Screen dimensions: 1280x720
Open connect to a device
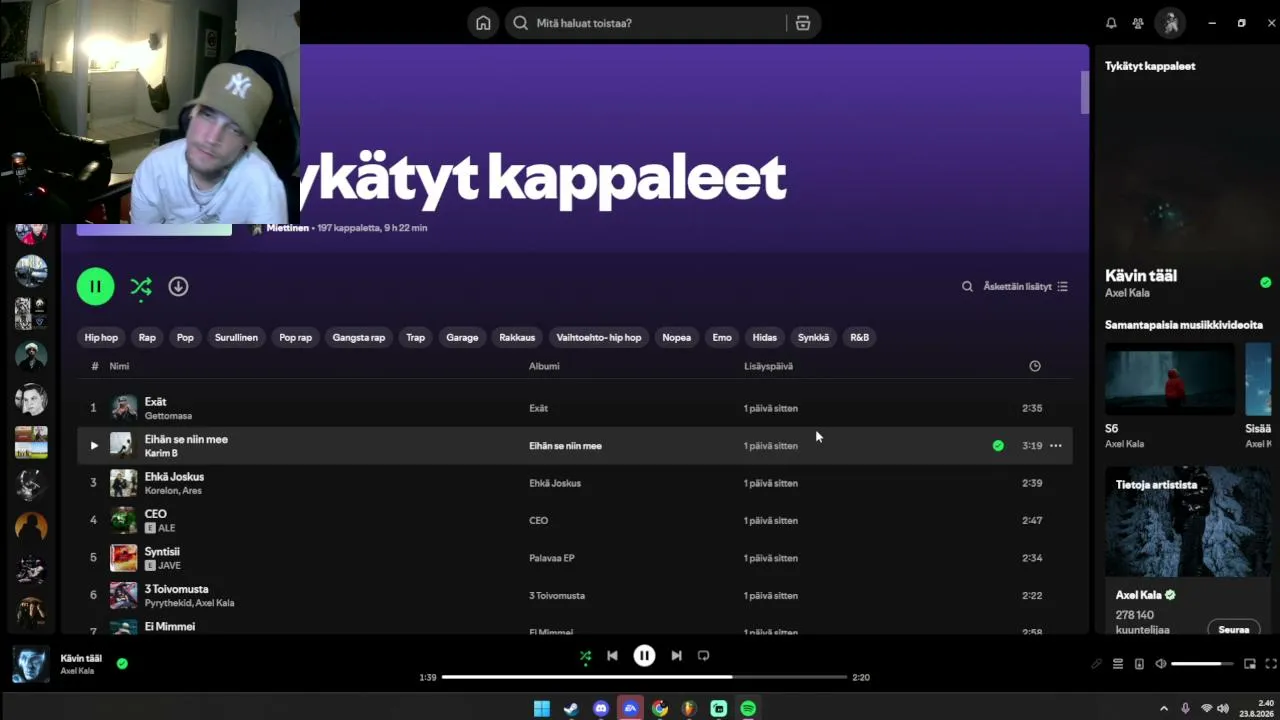click(1139, 664)
